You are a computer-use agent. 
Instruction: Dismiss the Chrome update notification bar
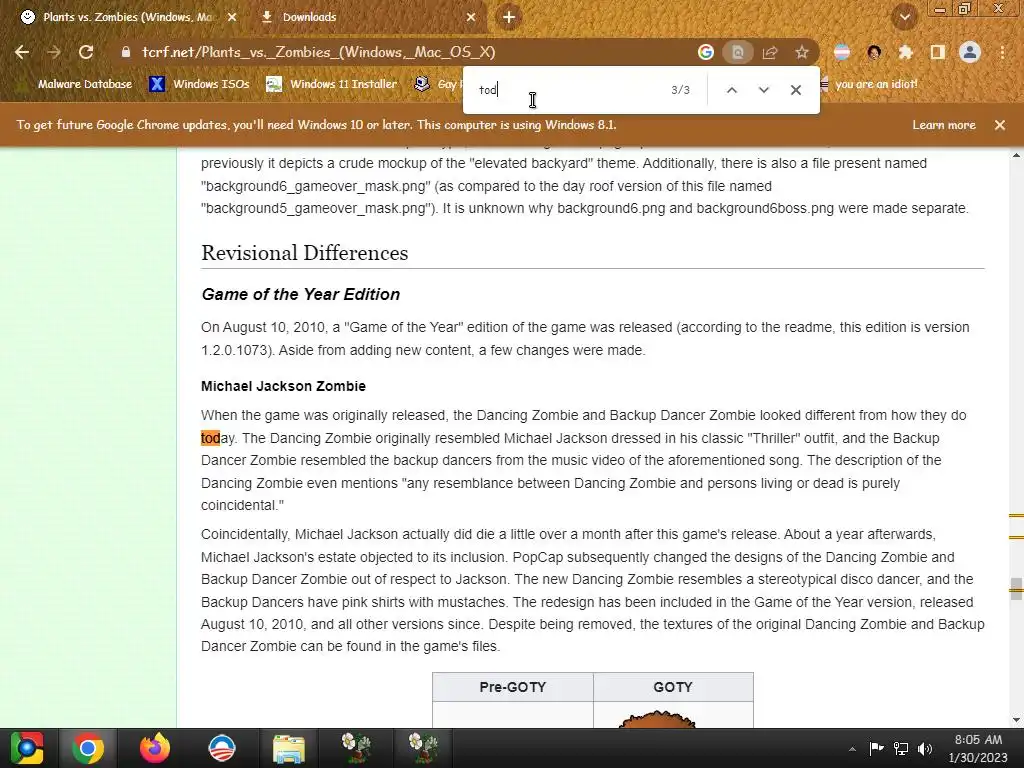pyautogui.click(x=1000, y=125)
